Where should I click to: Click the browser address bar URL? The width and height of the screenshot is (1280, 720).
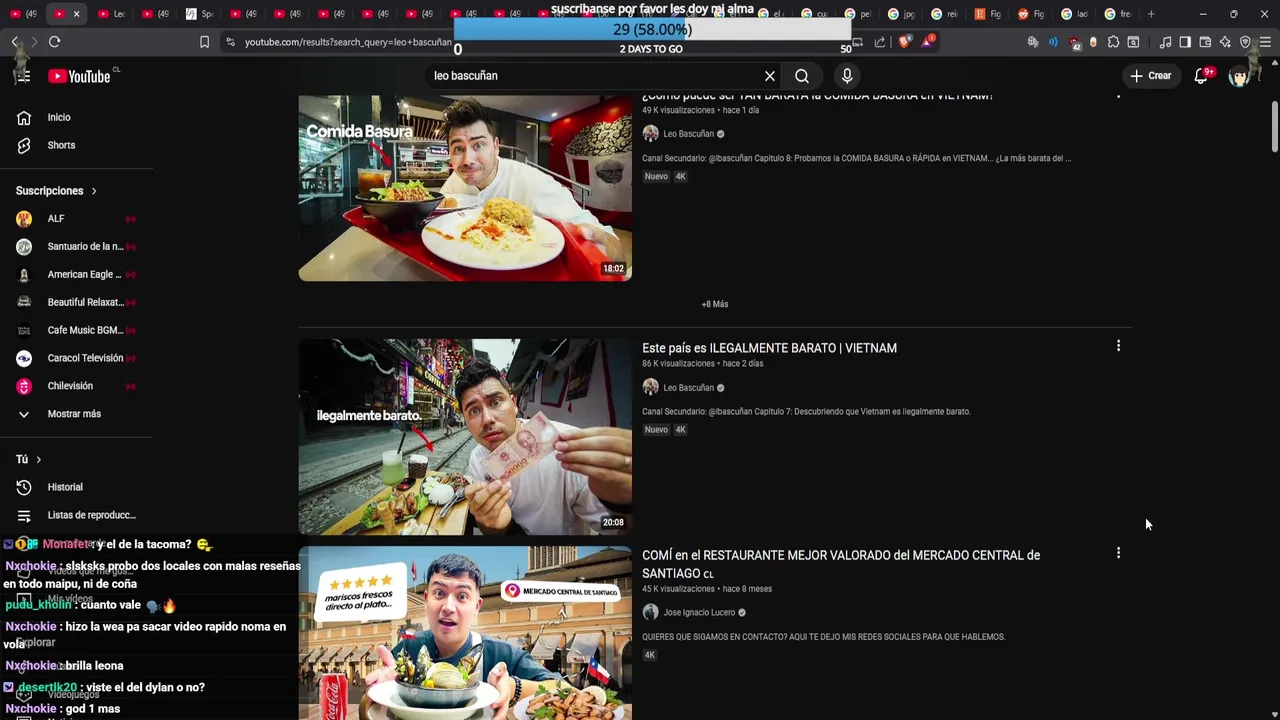tap(347, 42)
